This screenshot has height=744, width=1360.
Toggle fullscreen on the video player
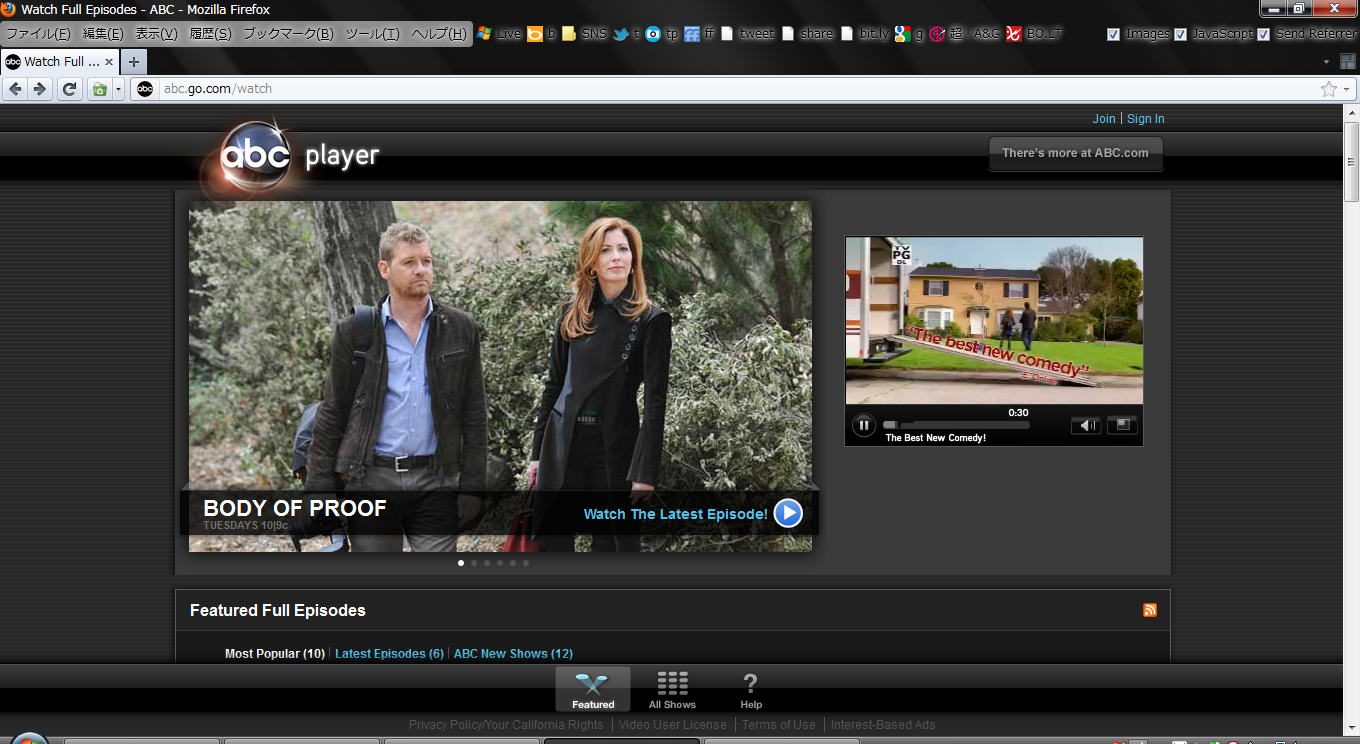(x=1122, y=425)
